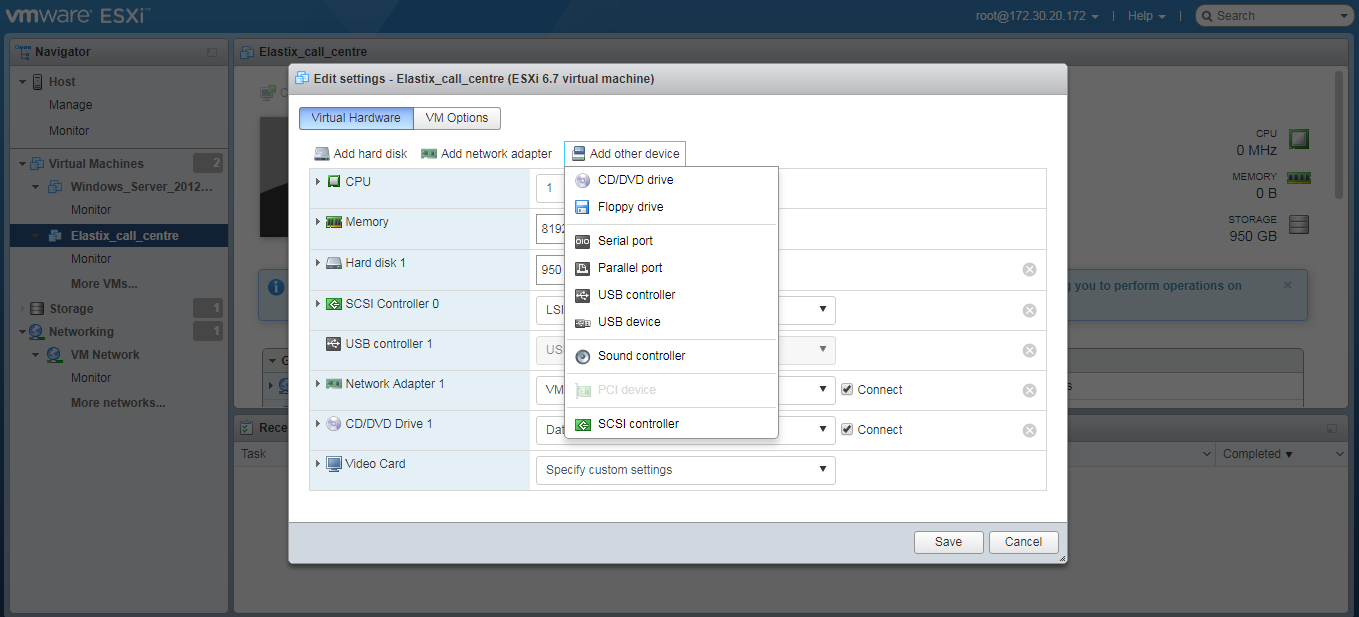Open the Video Card settings dropdown
The image size is (1359, 617).
[x=686, y=470]
